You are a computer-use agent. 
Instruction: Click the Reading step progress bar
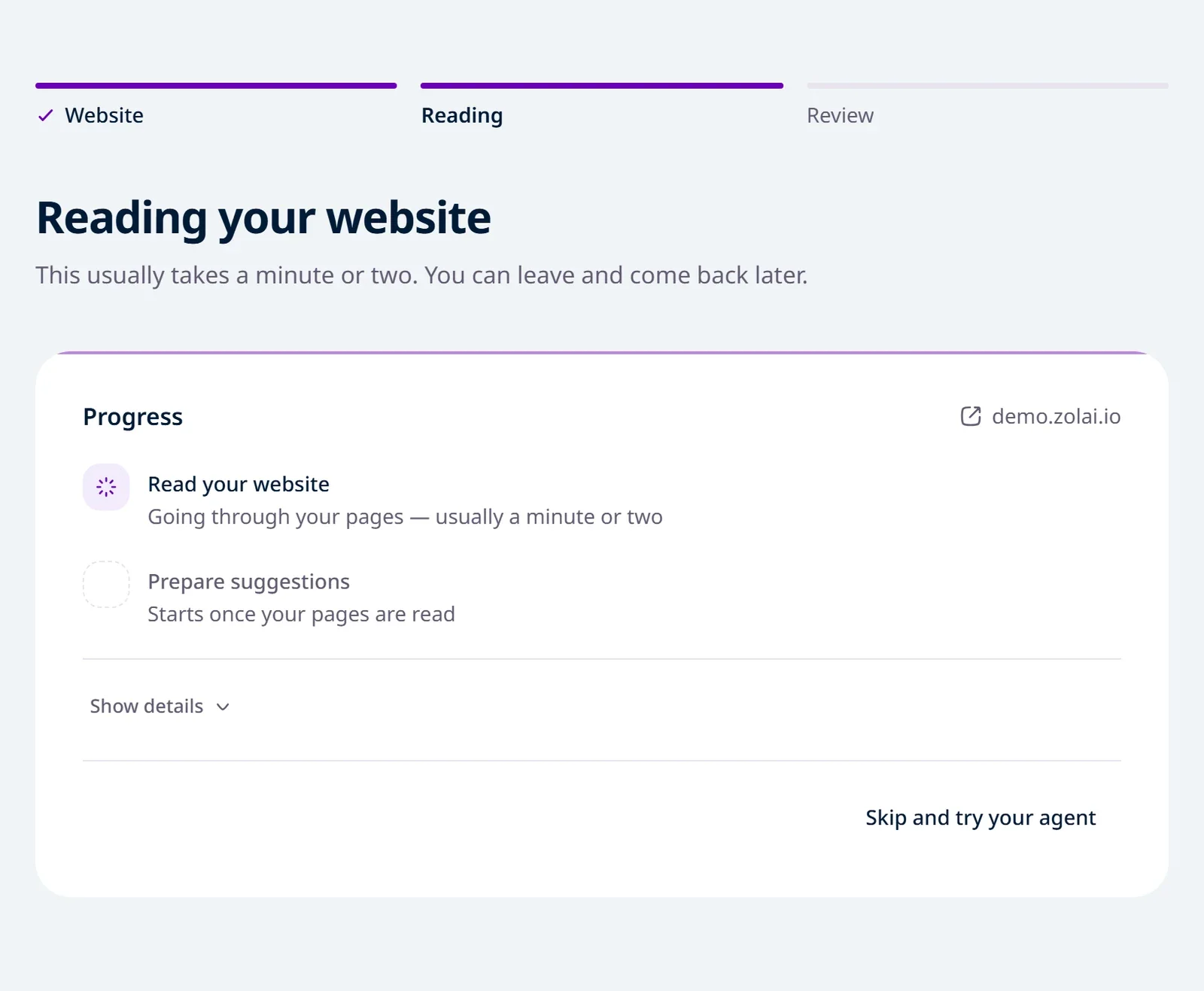602,86
